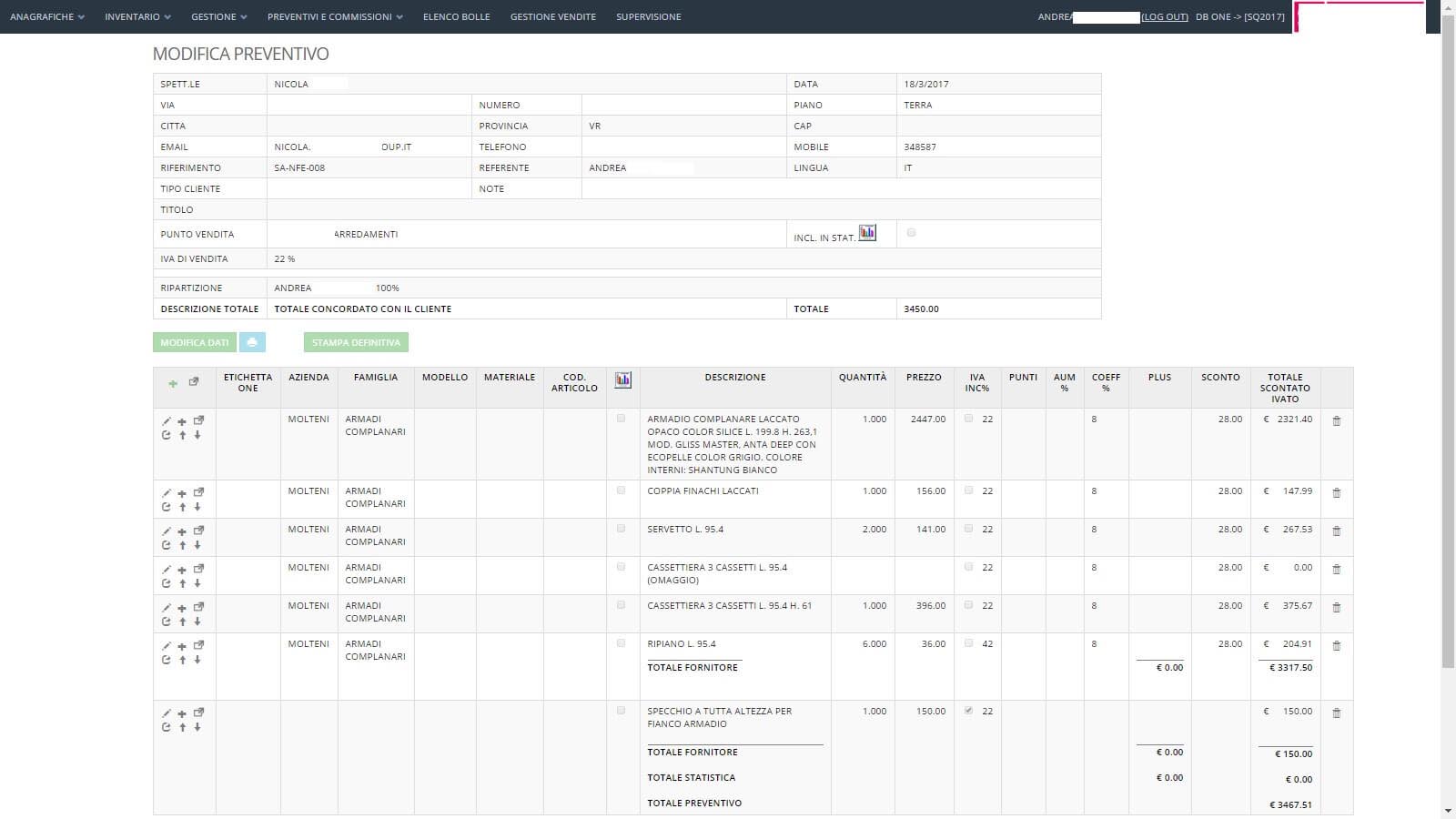Open pop-out icon for Armadio Complanare Laccato row
Screen dimensions: 1456x819
point(198,420)
